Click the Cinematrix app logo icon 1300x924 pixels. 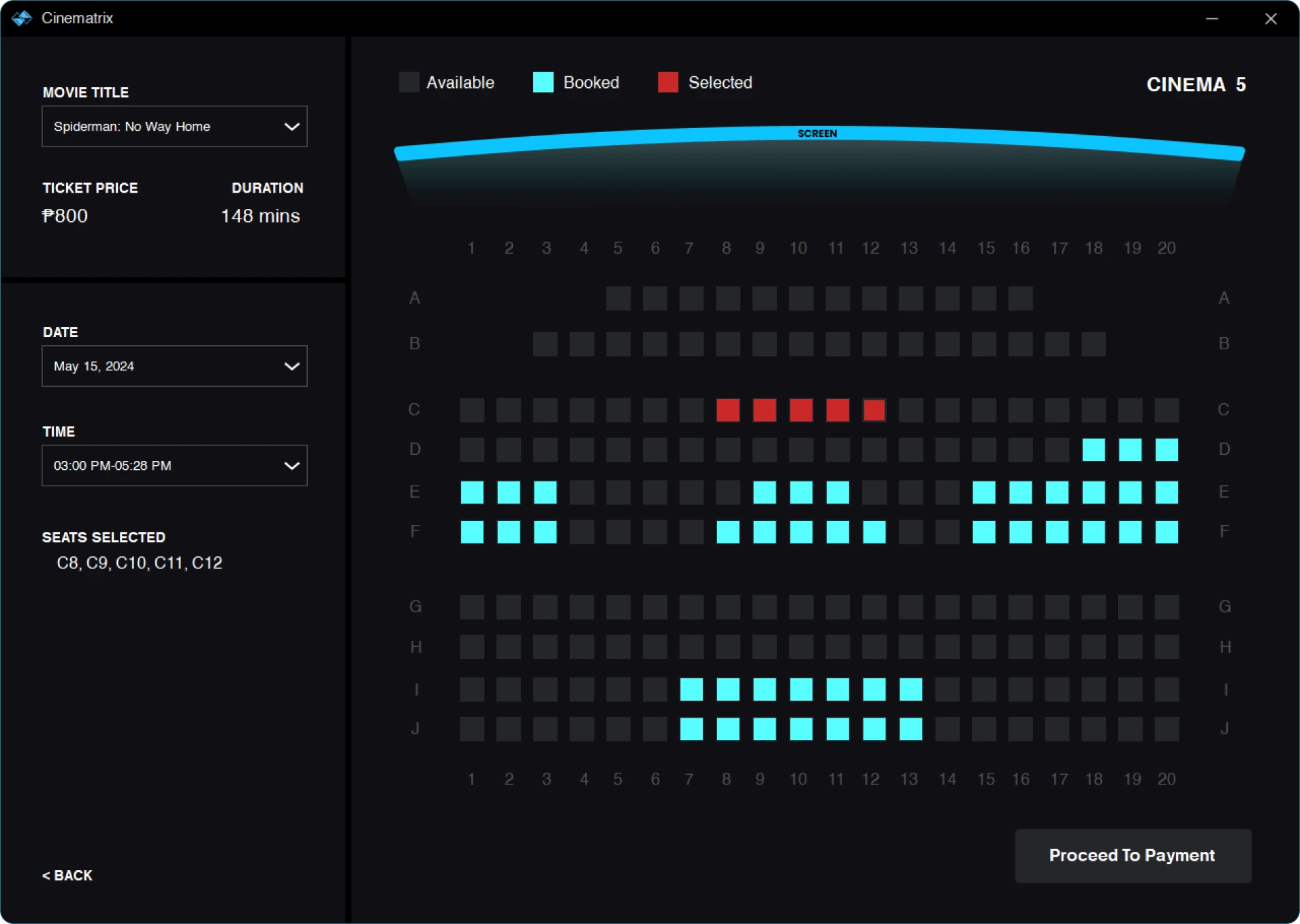coord(22,18)
